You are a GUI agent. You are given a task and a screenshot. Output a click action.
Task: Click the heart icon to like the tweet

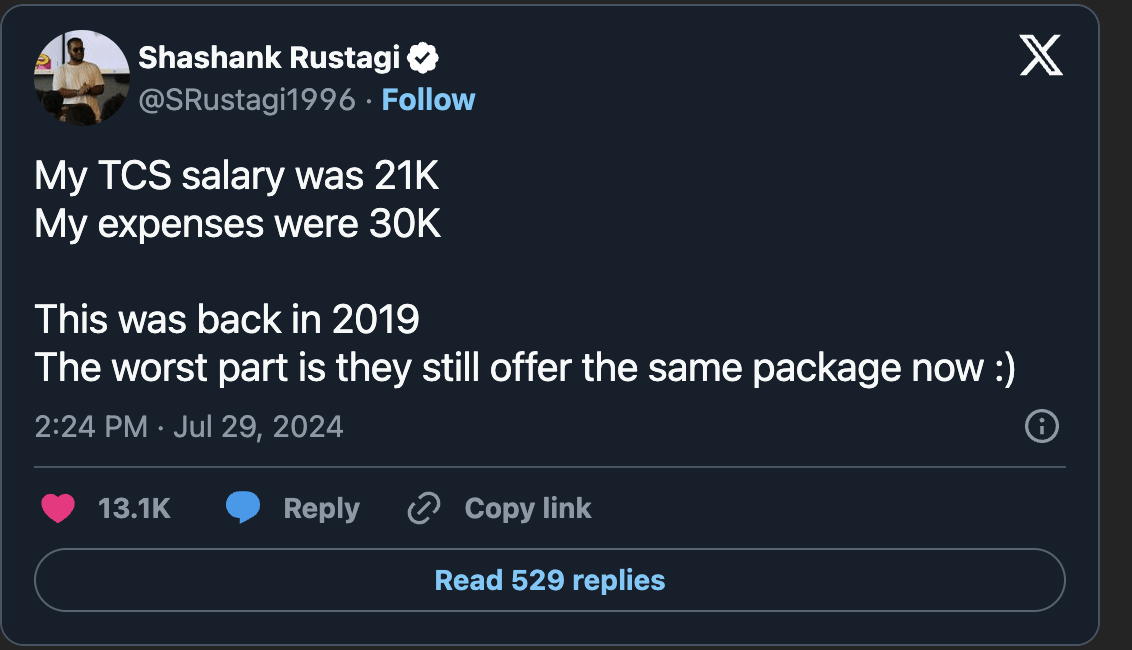coord(58,509)
